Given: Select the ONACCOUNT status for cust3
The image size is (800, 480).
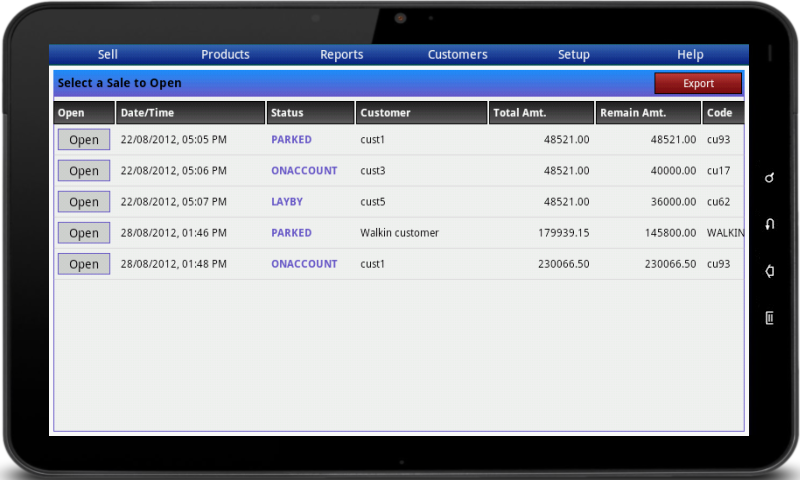Looking at the screenshot, I should click(x=304, y=170).
